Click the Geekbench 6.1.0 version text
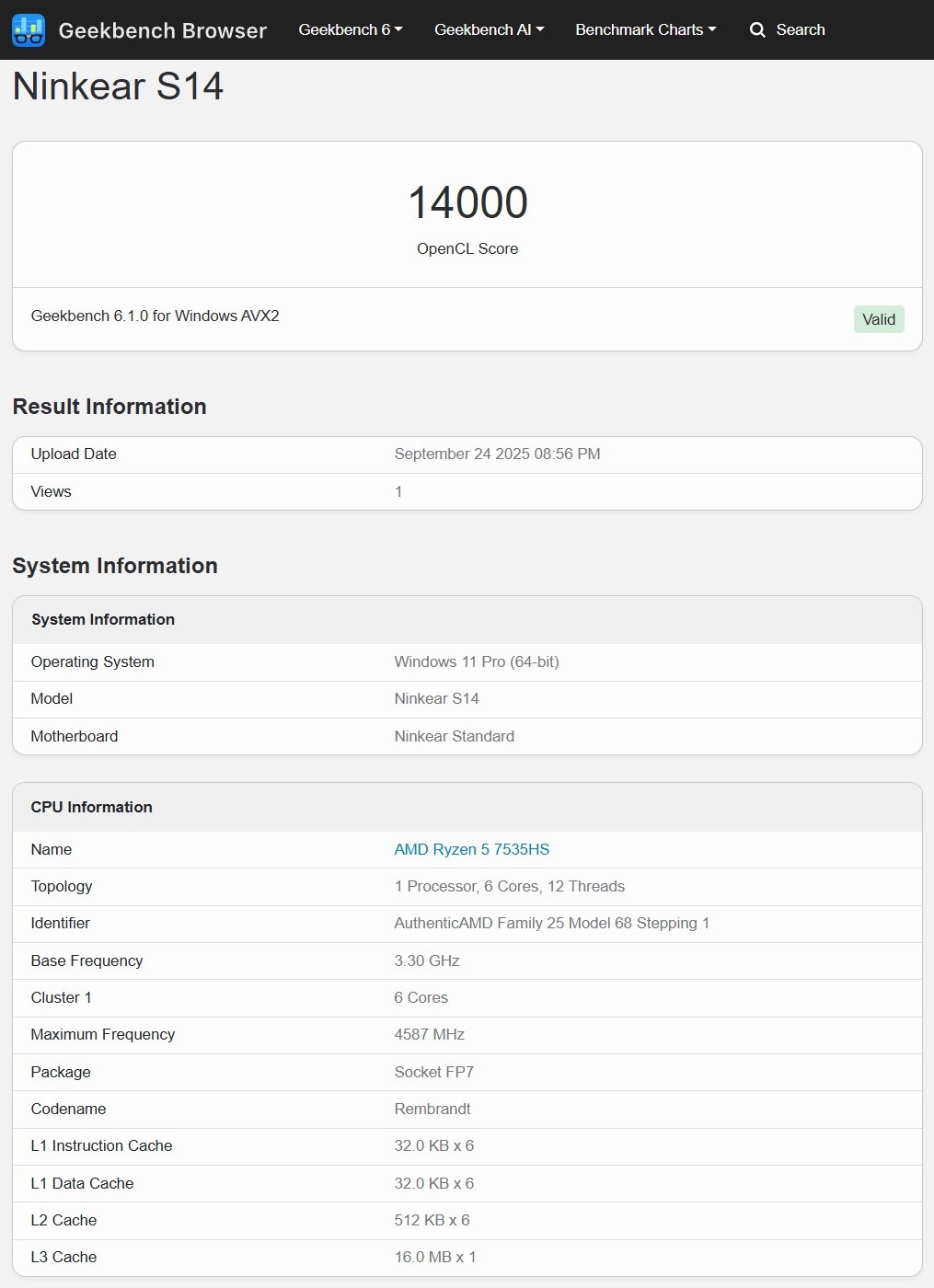Screen dimensions: 934x1288 156,316
